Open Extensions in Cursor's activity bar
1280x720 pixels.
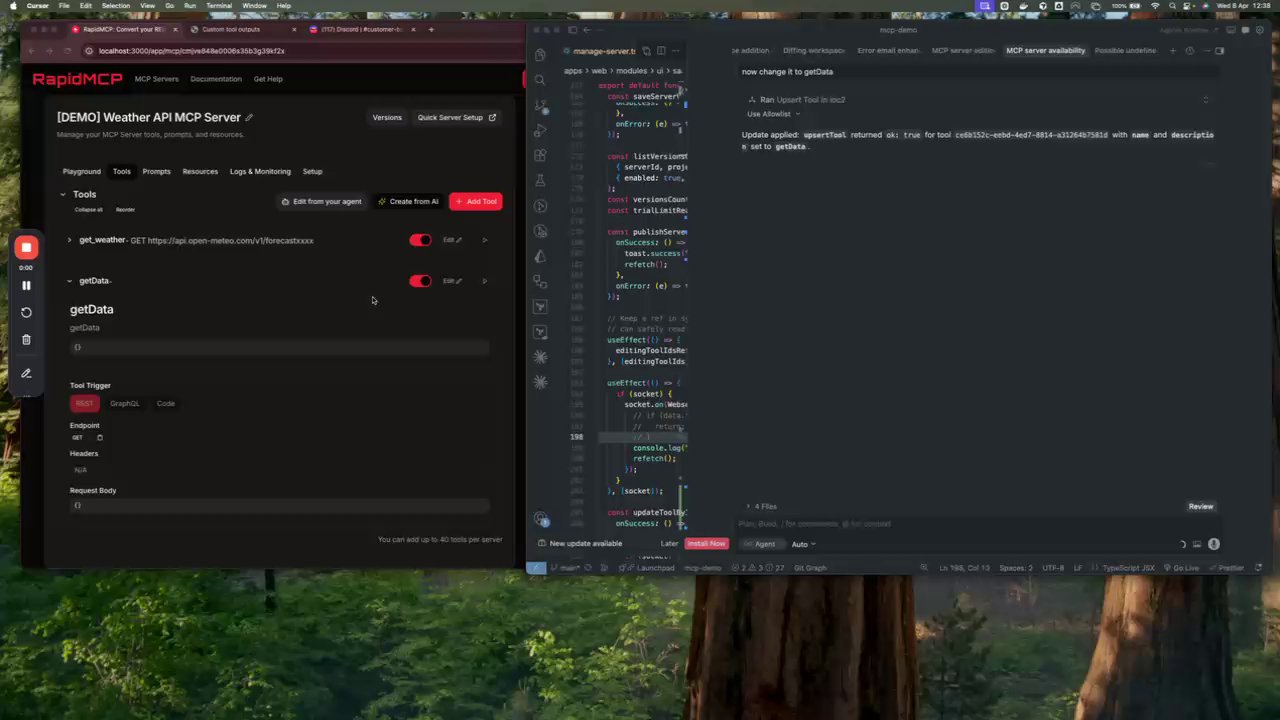coord(541,155)
